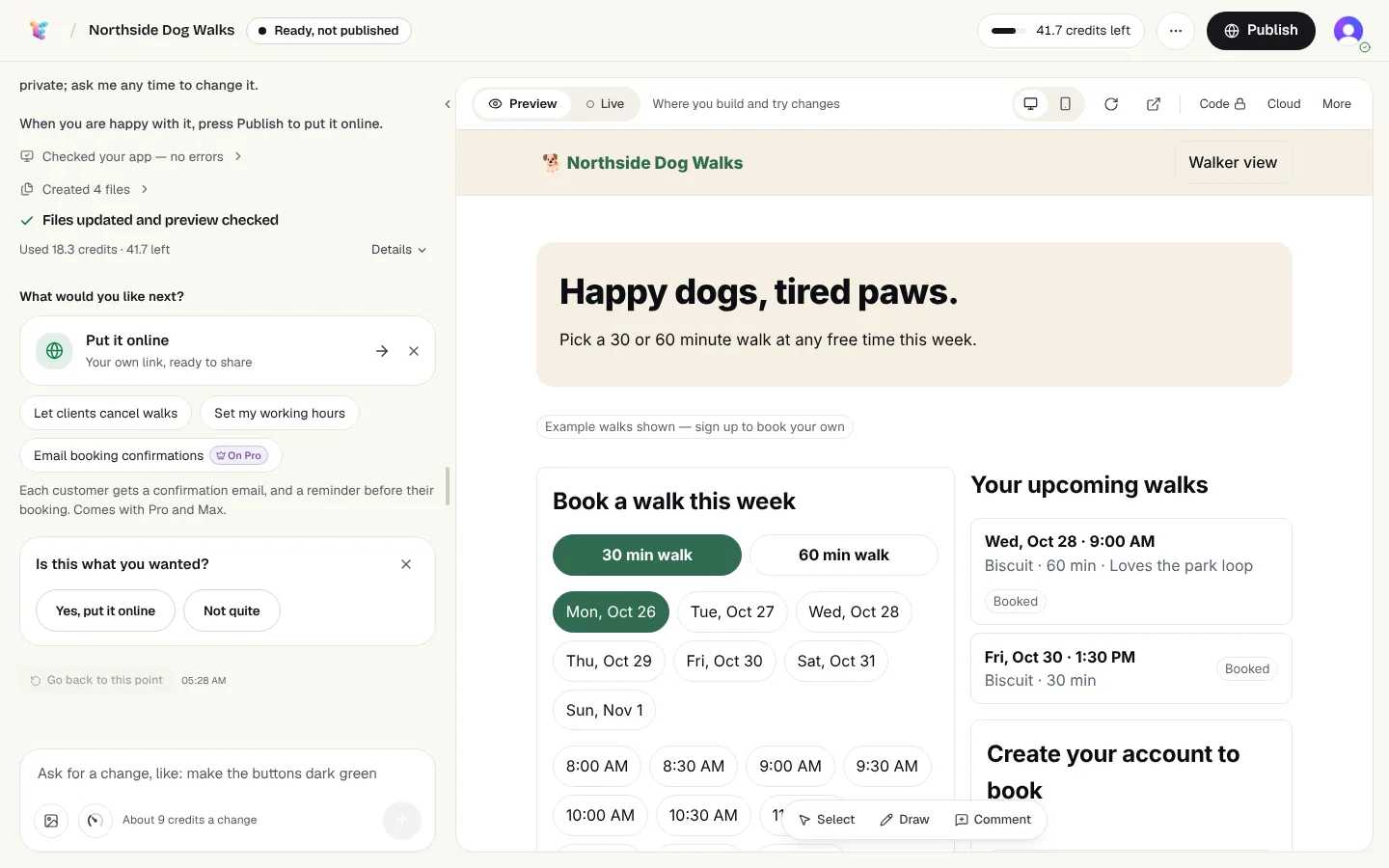Open the user profile avatar

coord(1348,31)
